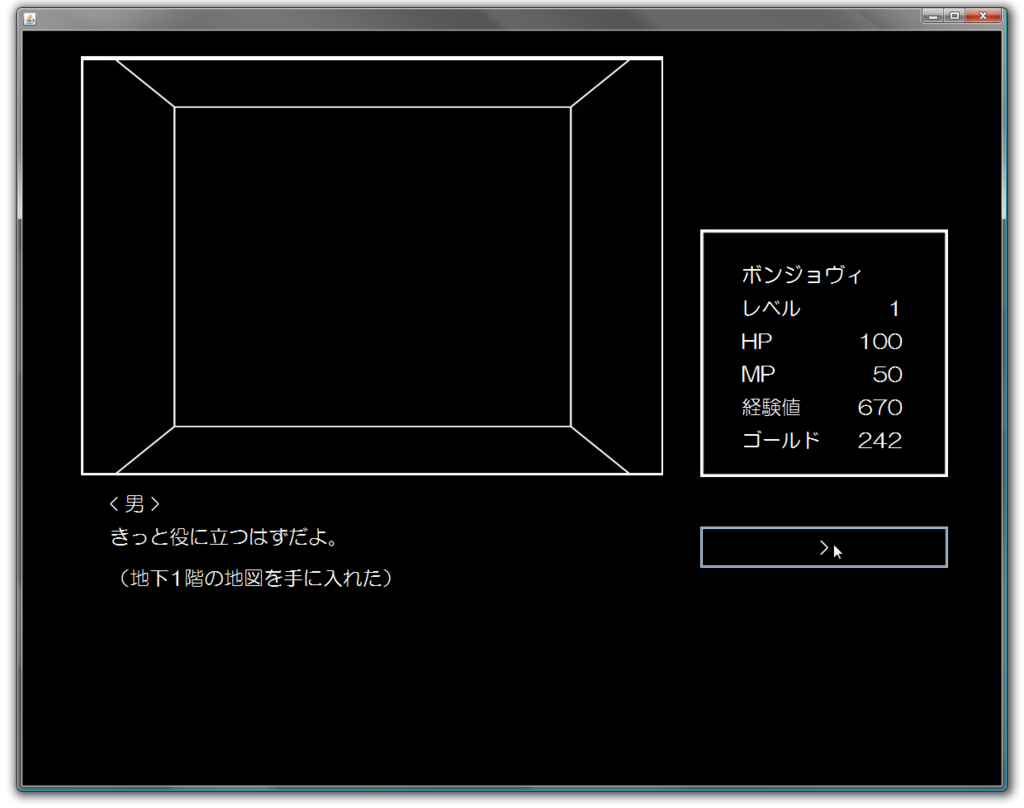1024x808 pixels.
Task: Click the 経験値 label
Action: 771,408
